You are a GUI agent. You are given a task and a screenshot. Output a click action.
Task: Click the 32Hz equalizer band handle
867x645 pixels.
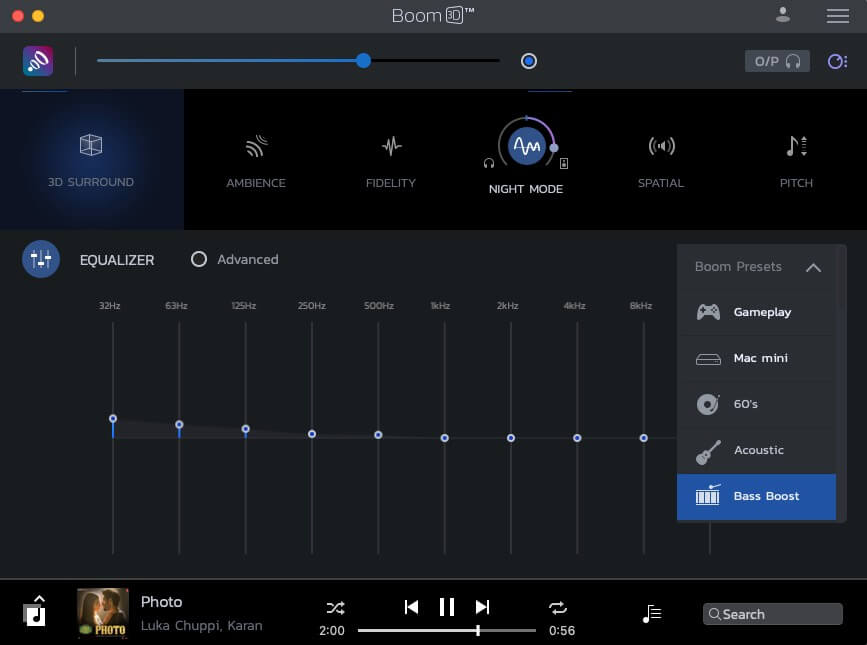tap(113, 418)
